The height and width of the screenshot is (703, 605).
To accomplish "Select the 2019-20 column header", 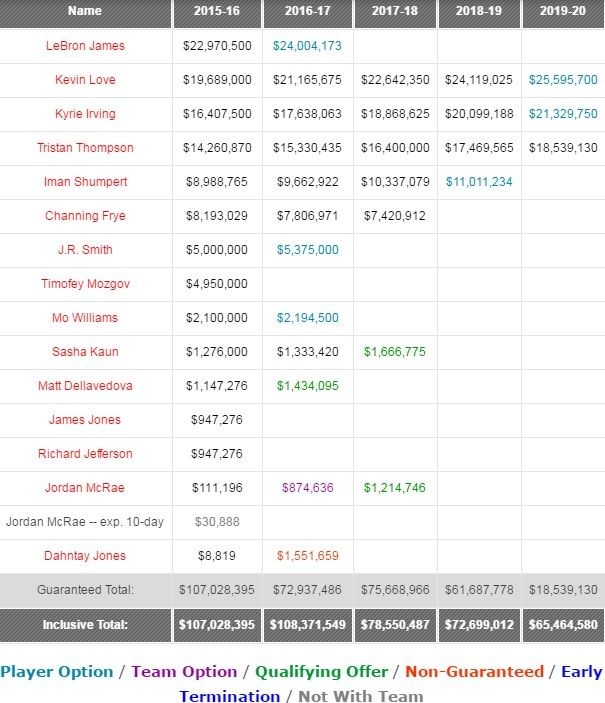I will click(563, 12).
